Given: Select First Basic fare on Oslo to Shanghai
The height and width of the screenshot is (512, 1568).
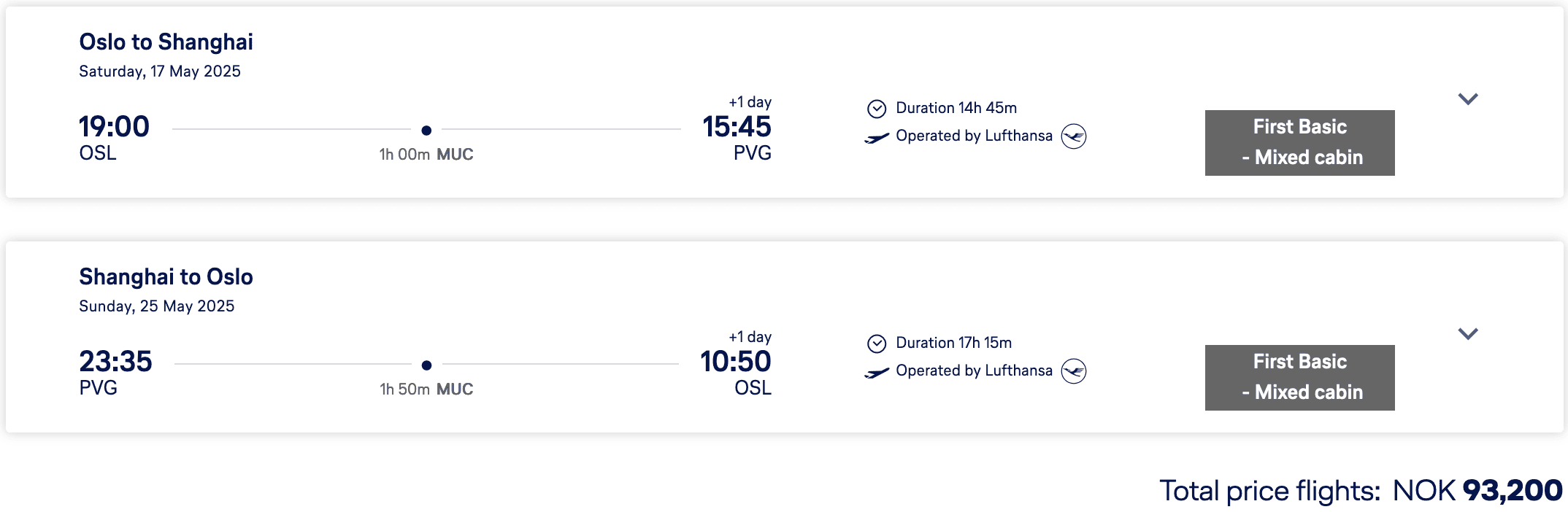Looking at the screenshot, I should 1299,142.
